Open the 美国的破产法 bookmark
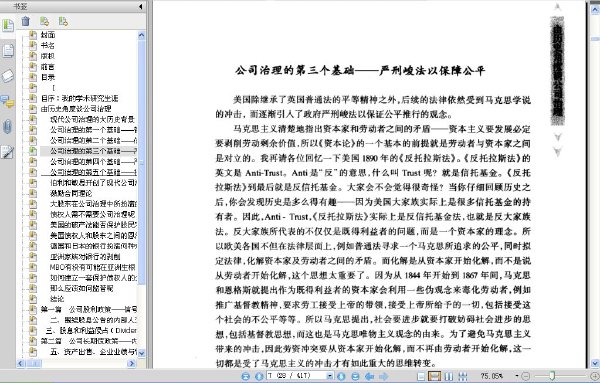 93,225
